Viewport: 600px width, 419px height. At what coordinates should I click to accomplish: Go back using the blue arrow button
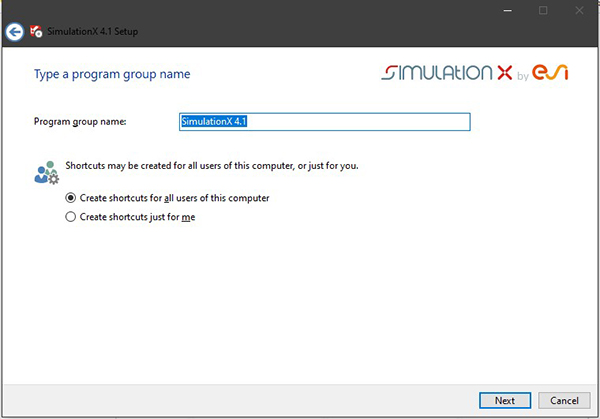tap(15, 32)
